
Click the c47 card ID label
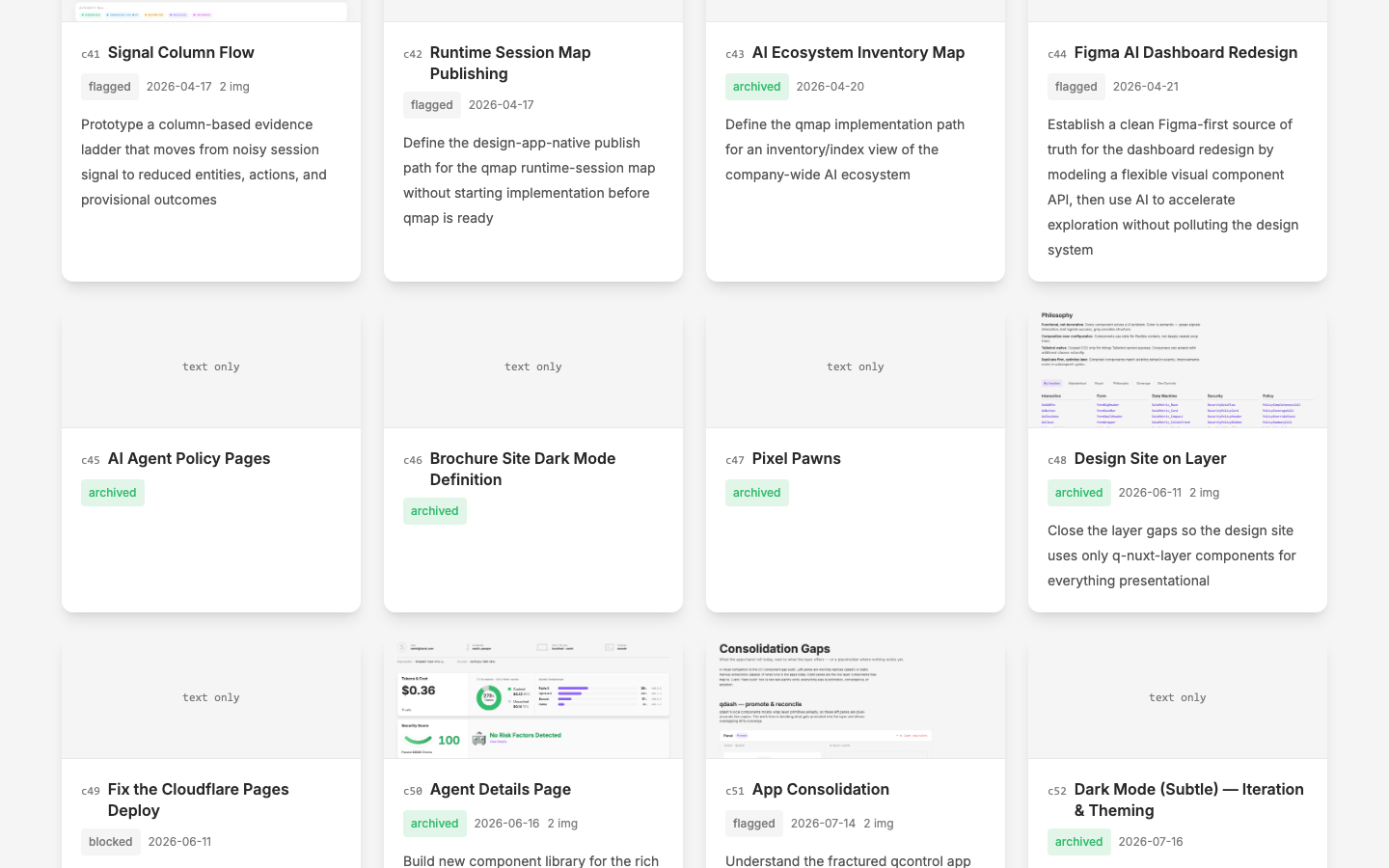tap(735, 461)
